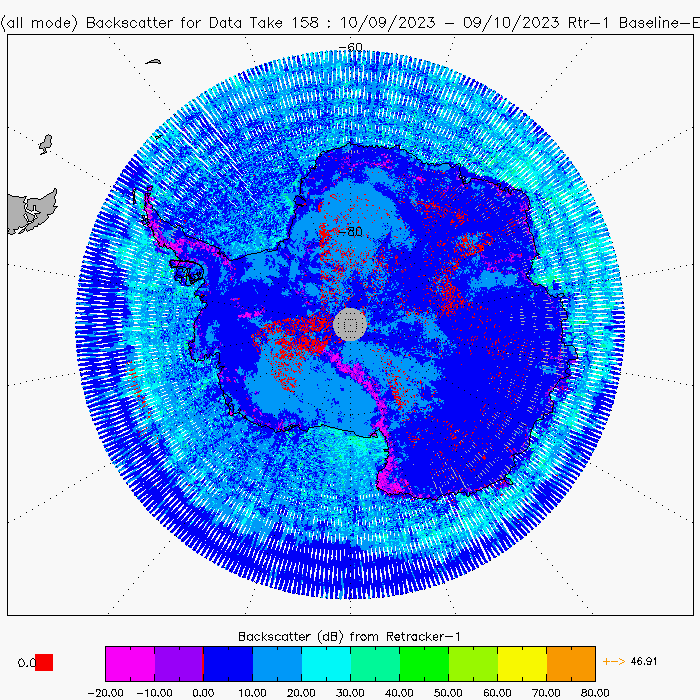Image resolution: width=700 pixels, height=700 pixels.
Task: Click the -20.00 colorbar tick label
Action: pos(105,691)
